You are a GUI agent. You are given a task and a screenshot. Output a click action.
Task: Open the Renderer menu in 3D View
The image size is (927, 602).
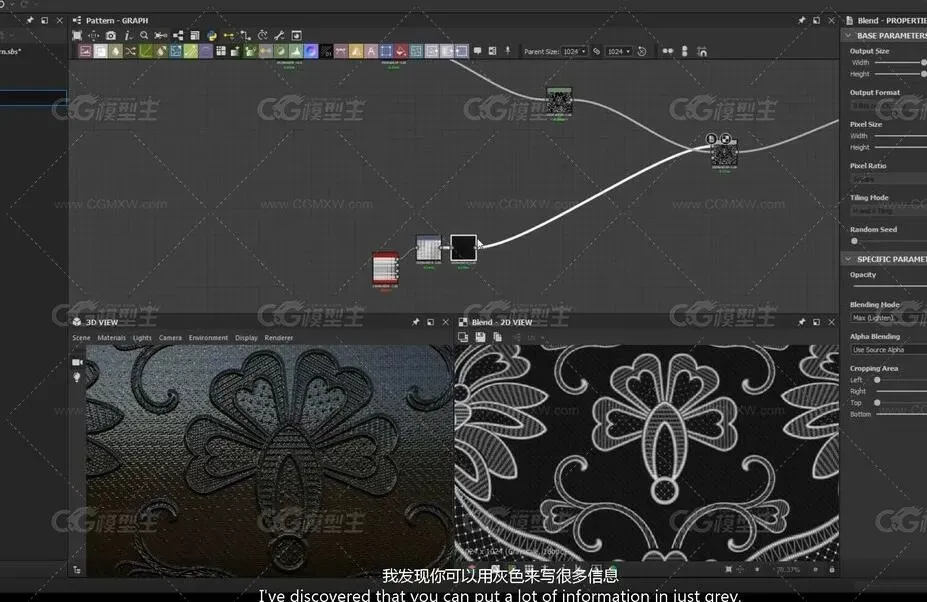(279, 338)
